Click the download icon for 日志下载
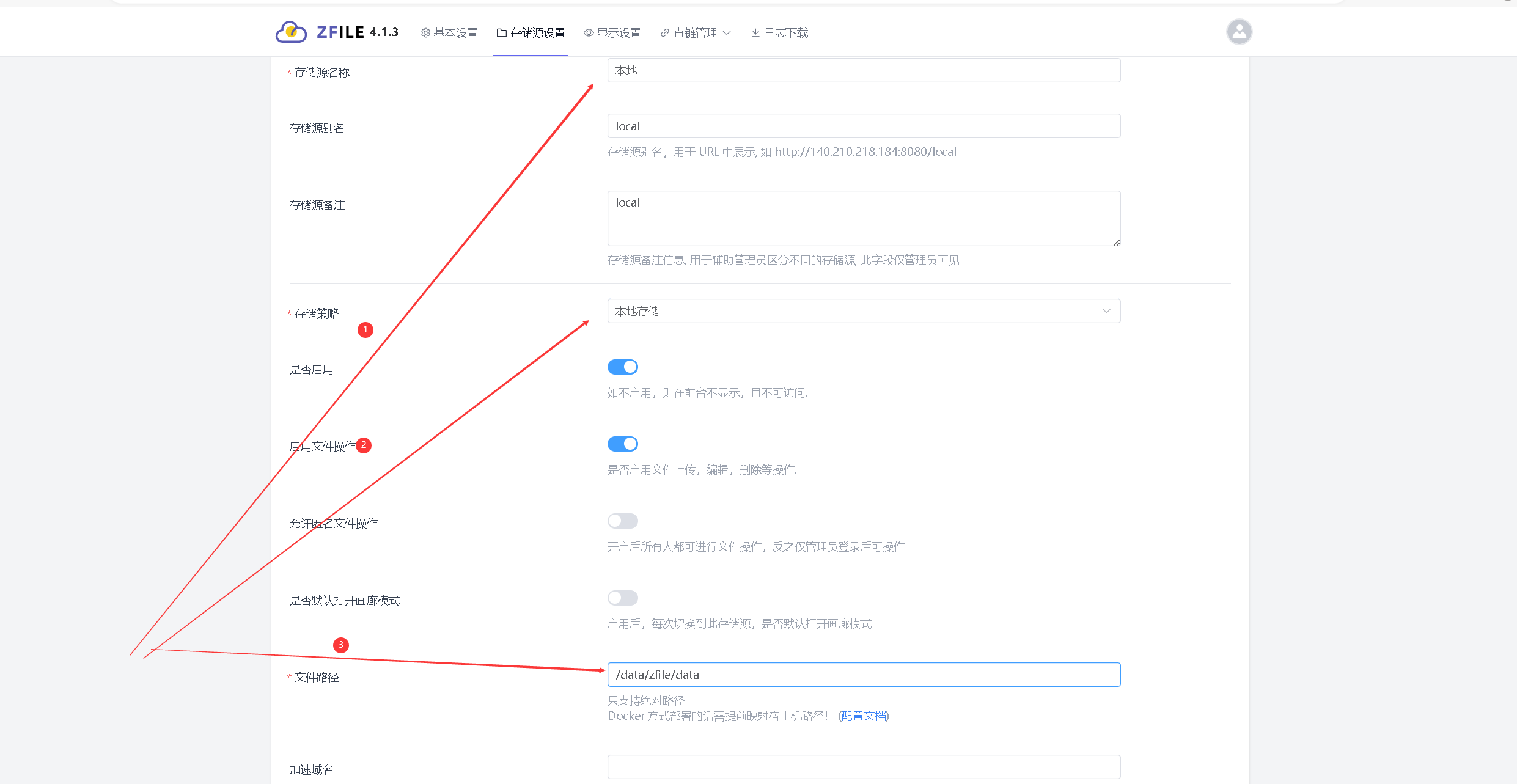This screenshot has height=784, width=1517. (x=755, y=33)
